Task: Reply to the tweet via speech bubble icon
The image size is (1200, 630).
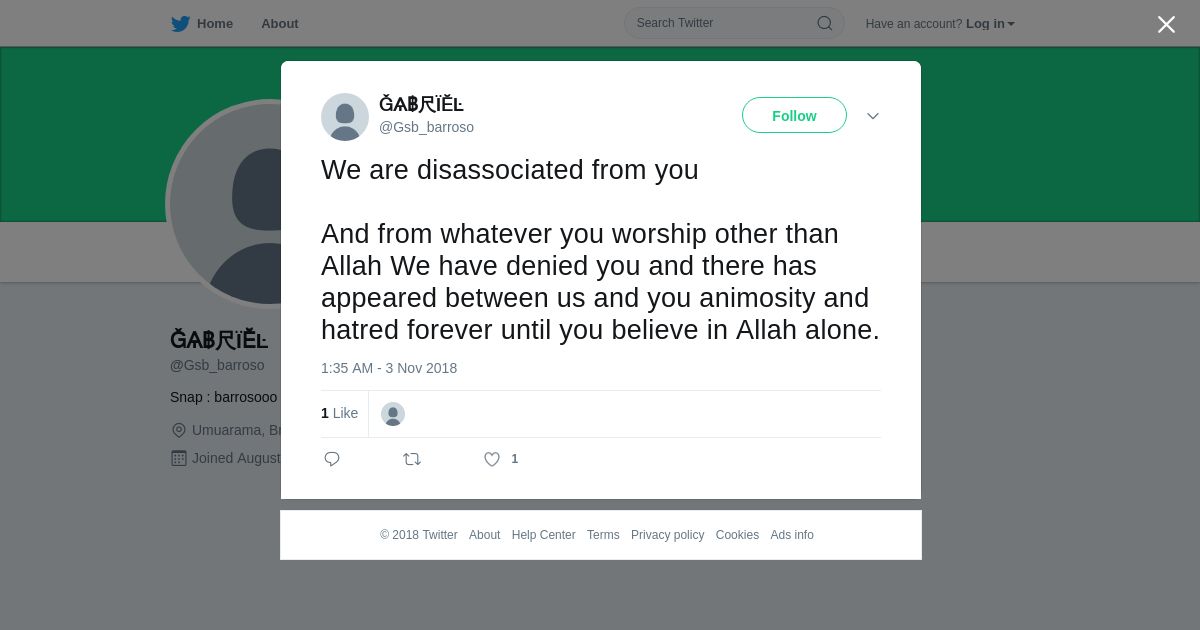Action: tap(332, 459)
